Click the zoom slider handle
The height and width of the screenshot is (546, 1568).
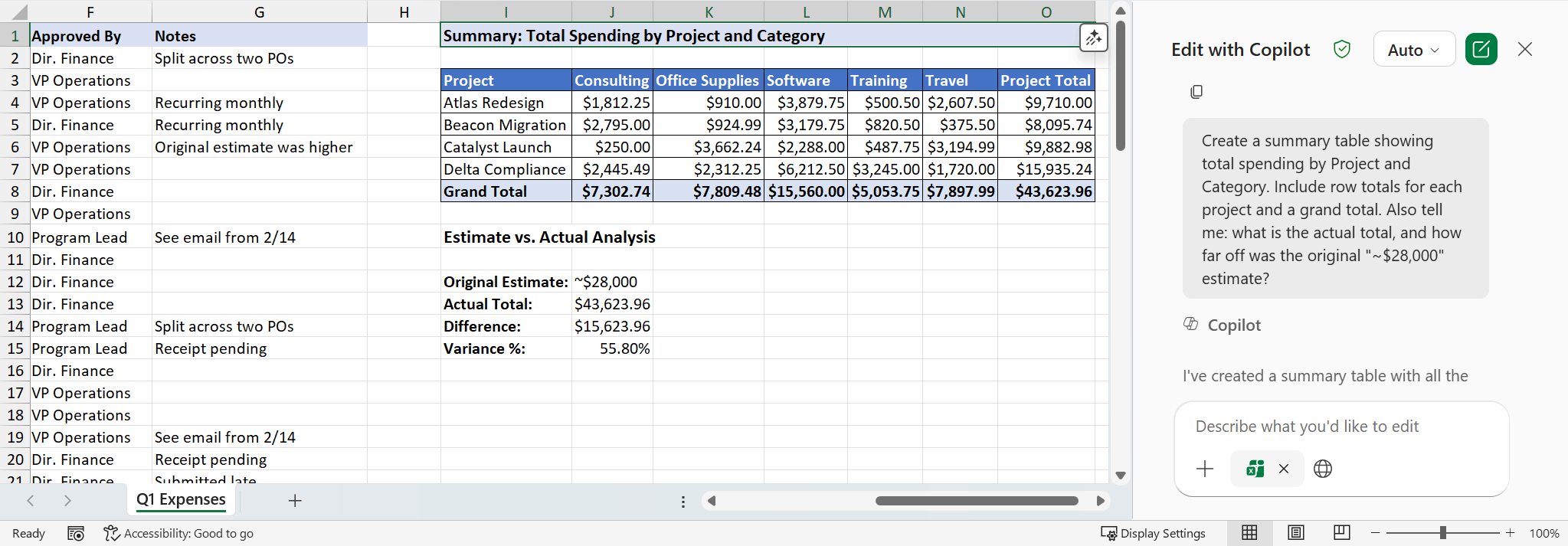coord(1442,533)
